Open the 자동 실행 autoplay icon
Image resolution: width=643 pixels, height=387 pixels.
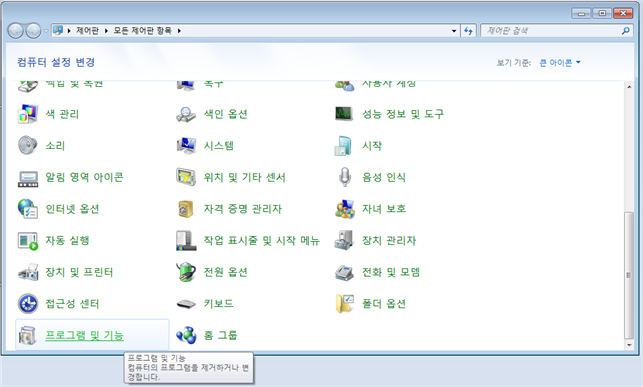tap(28, 241)
